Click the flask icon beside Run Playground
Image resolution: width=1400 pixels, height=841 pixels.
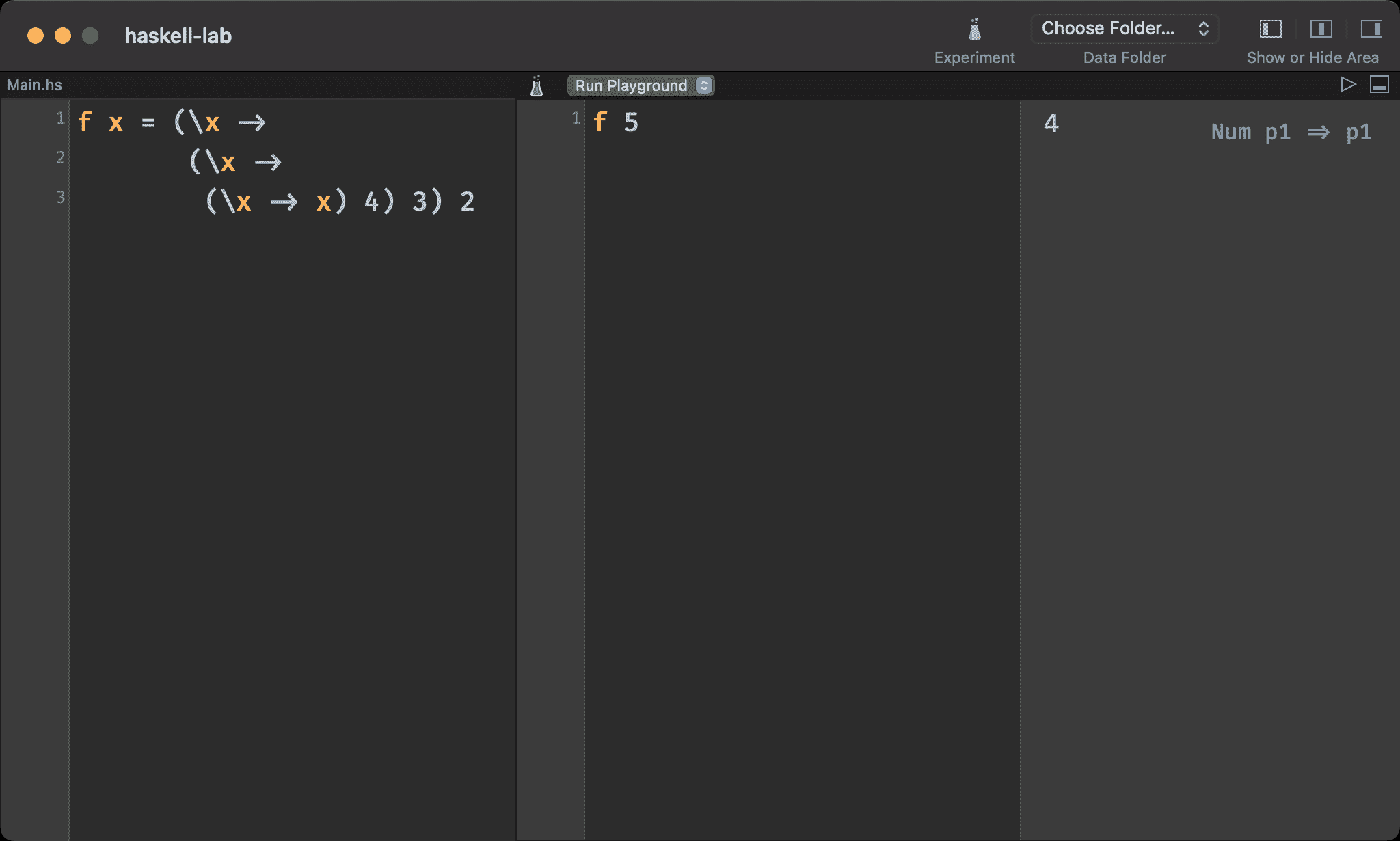click(537, 85)
